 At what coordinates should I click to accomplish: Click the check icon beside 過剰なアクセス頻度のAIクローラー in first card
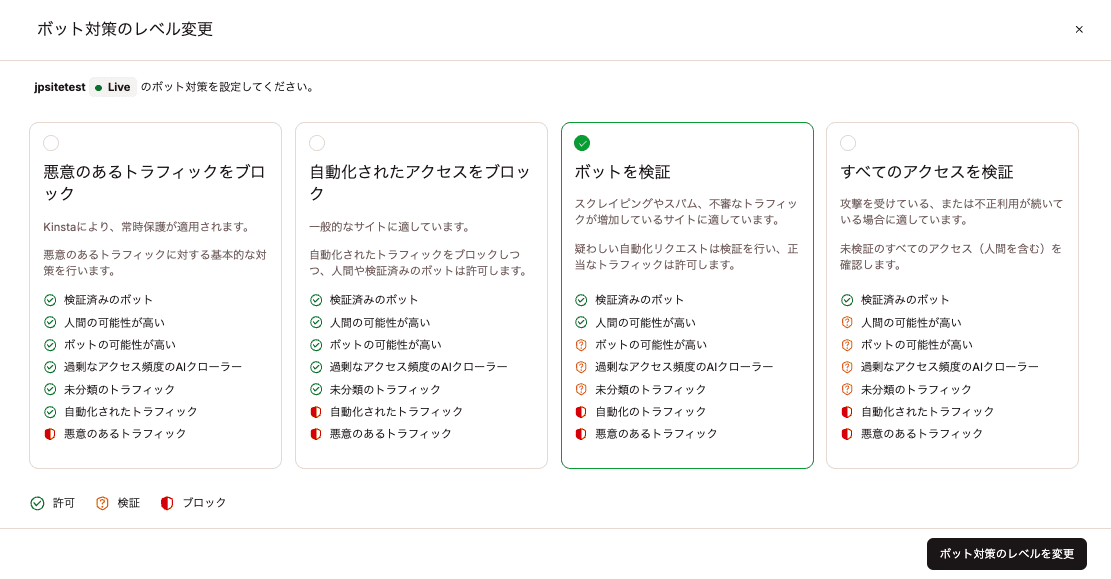[x=49, y=366]
